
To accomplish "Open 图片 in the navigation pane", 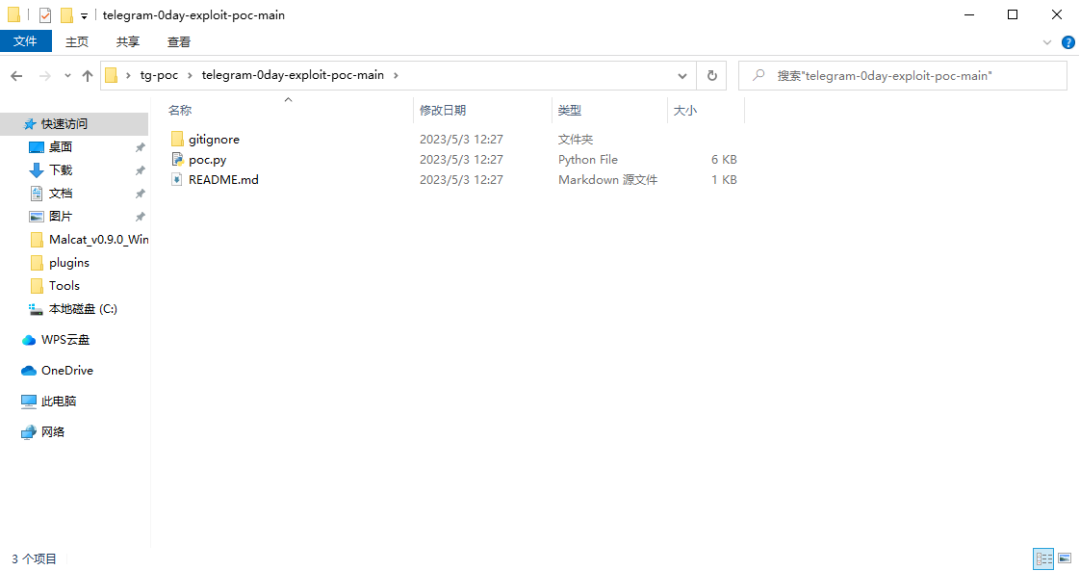I will 60,216.
